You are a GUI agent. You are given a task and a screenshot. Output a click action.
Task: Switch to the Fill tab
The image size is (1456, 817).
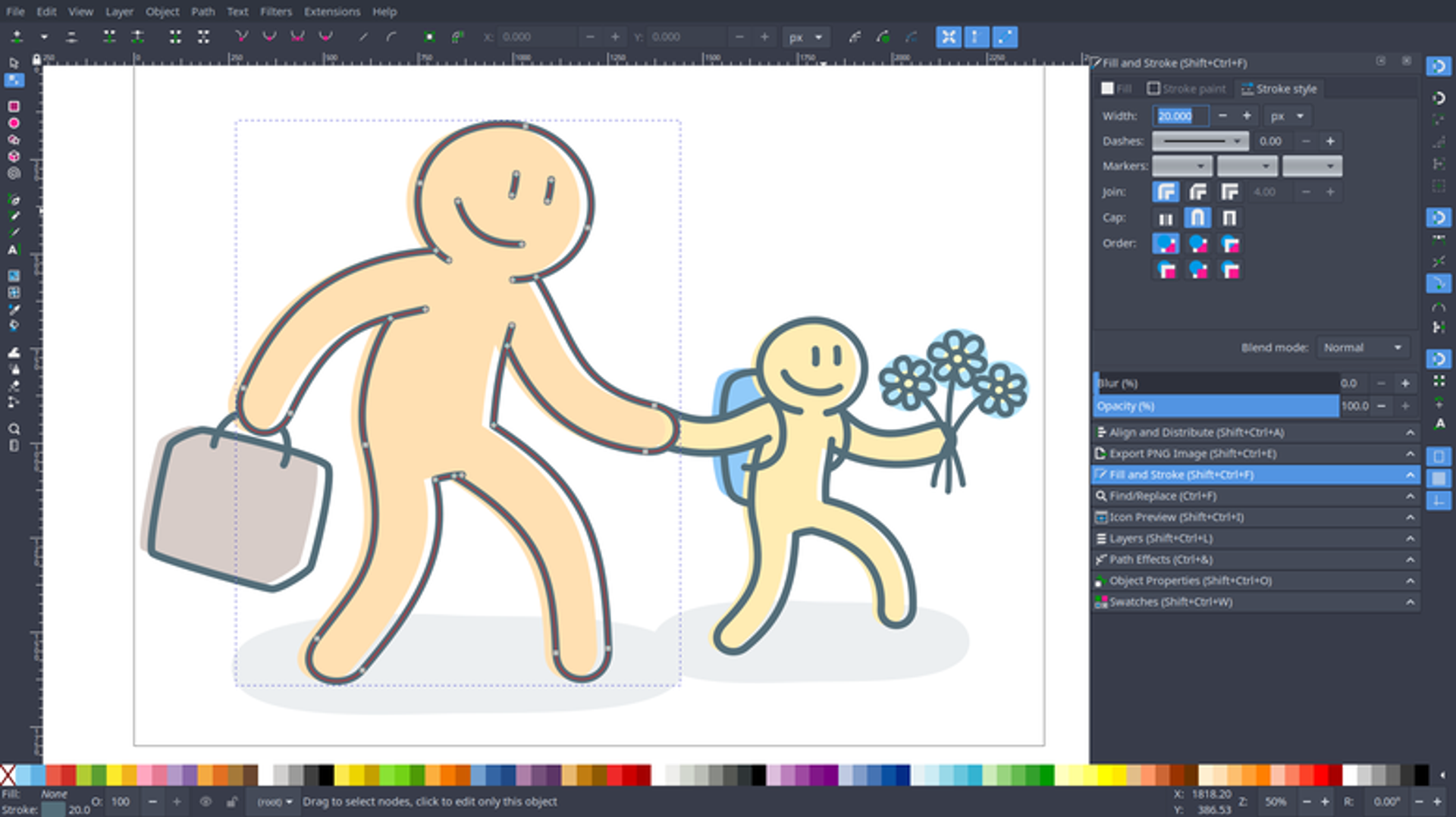[x=1117, y=89]
